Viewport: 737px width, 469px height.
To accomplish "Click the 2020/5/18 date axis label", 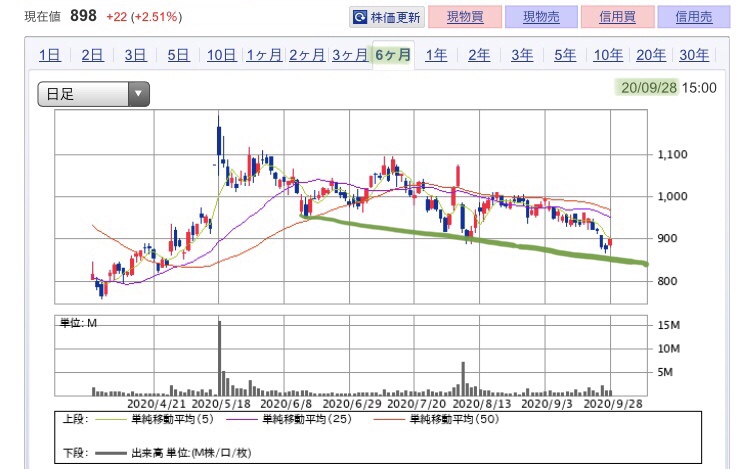I will point(221,404).
